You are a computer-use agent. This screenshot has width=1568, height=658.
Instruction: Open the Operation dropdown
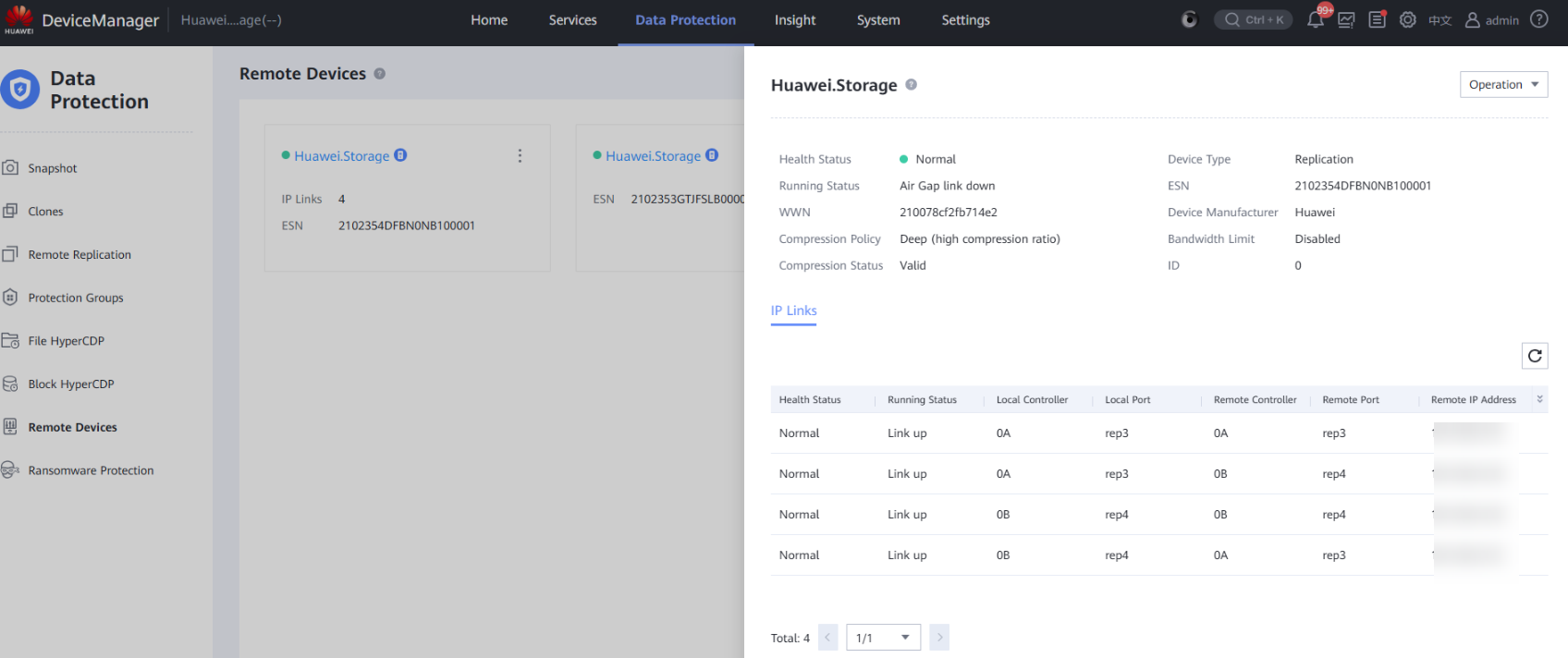[1503, 84]
